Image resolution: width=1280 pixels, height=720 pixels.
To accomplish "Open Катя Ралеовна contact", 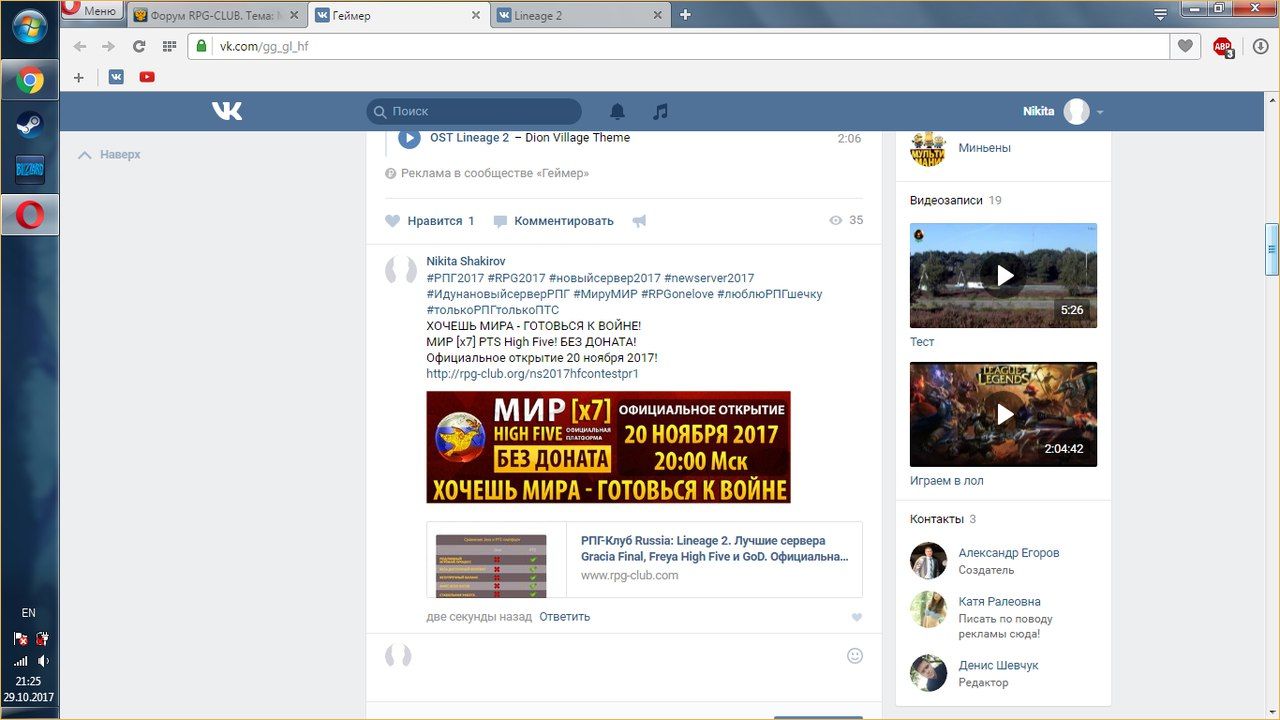I will [x=999, y=602].
